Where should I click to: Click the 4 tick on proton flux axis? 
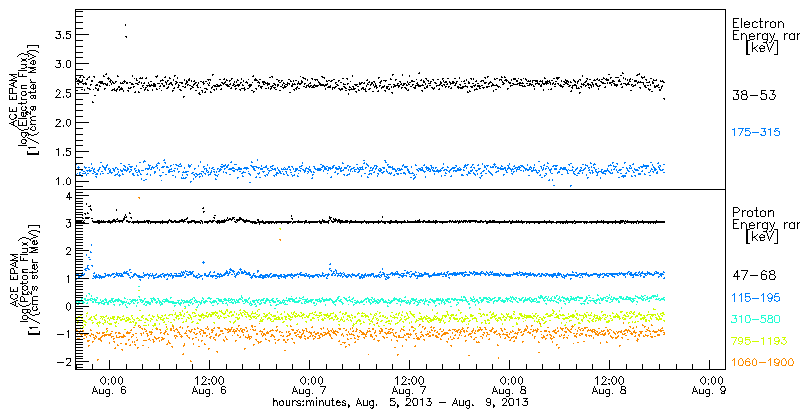[67, 196]
